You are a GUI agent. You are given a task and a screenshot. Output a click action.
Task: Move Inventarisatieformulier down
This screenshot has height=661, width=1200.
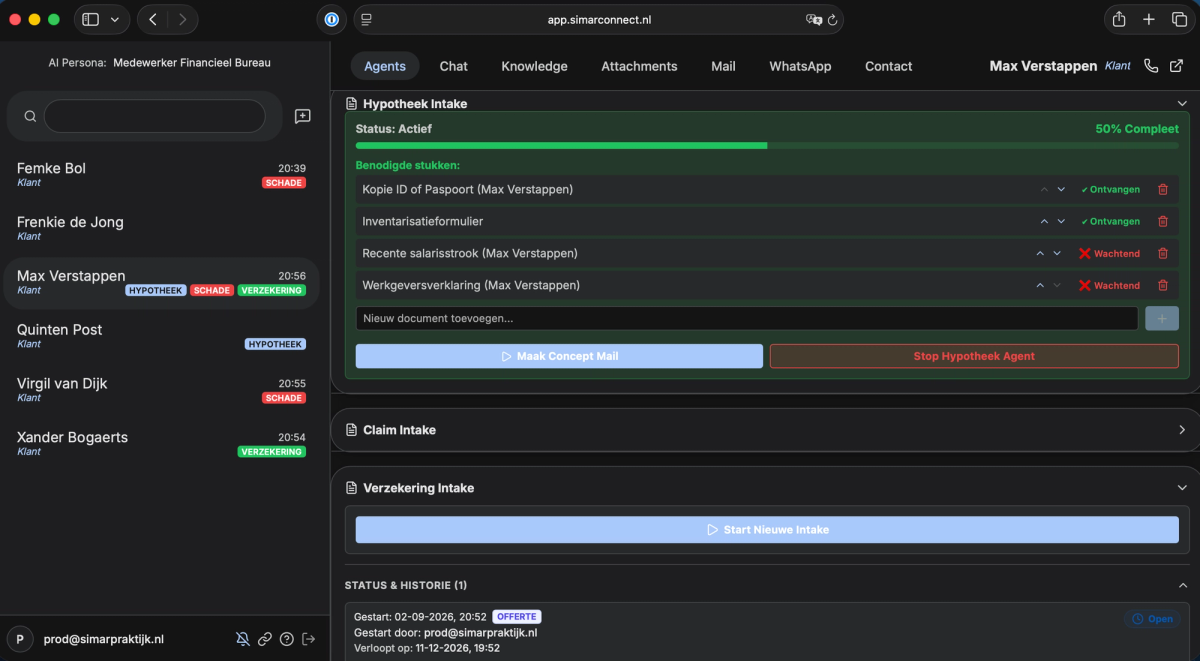coord(1060,221)
